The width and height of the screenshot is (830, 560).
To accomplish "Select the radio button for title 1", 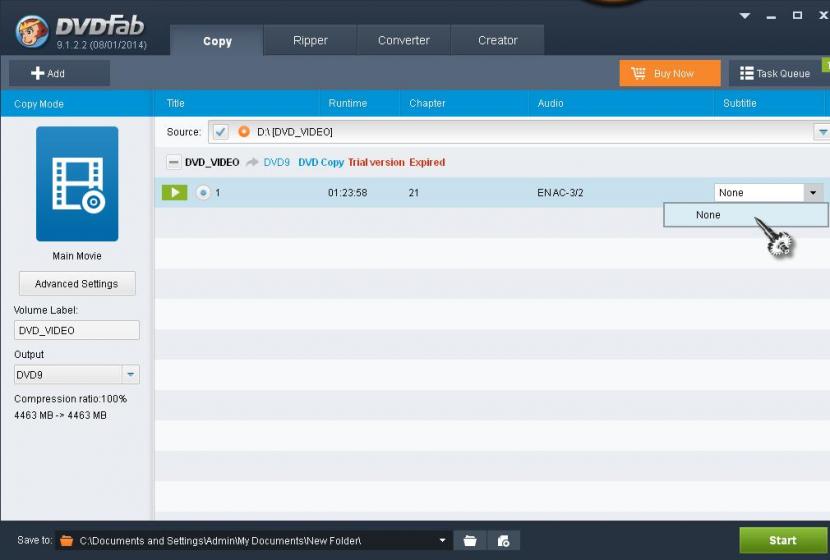I will [203, 193].
